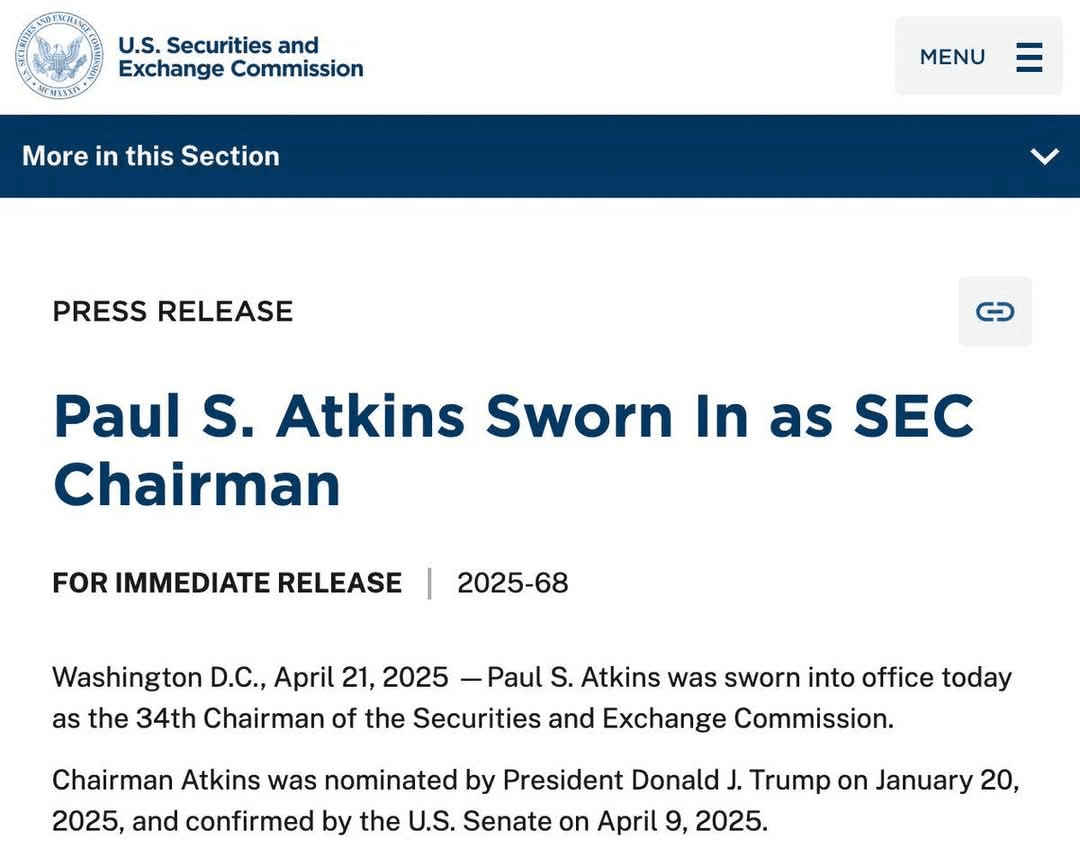This screenshot has width=1080, height=858.
Task: Open the hamburger menu icon
Action: (1029, 57)
